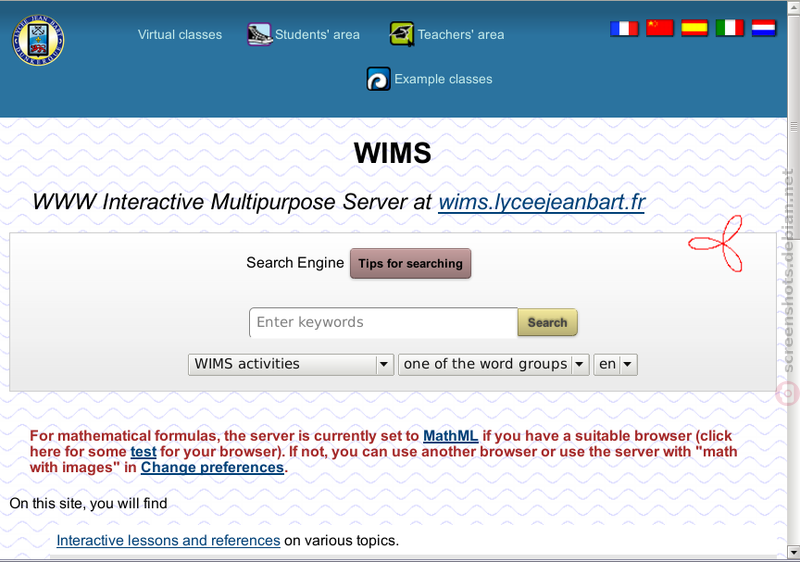Open Example classes menu link
The height and width of the screenshot is (562, 800).
click(x=443, y=79)
